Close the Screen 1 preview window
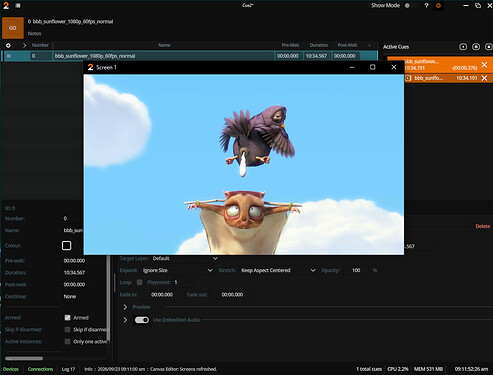The height and width of the screenshot is (375, 493). (x=394, y=67)
